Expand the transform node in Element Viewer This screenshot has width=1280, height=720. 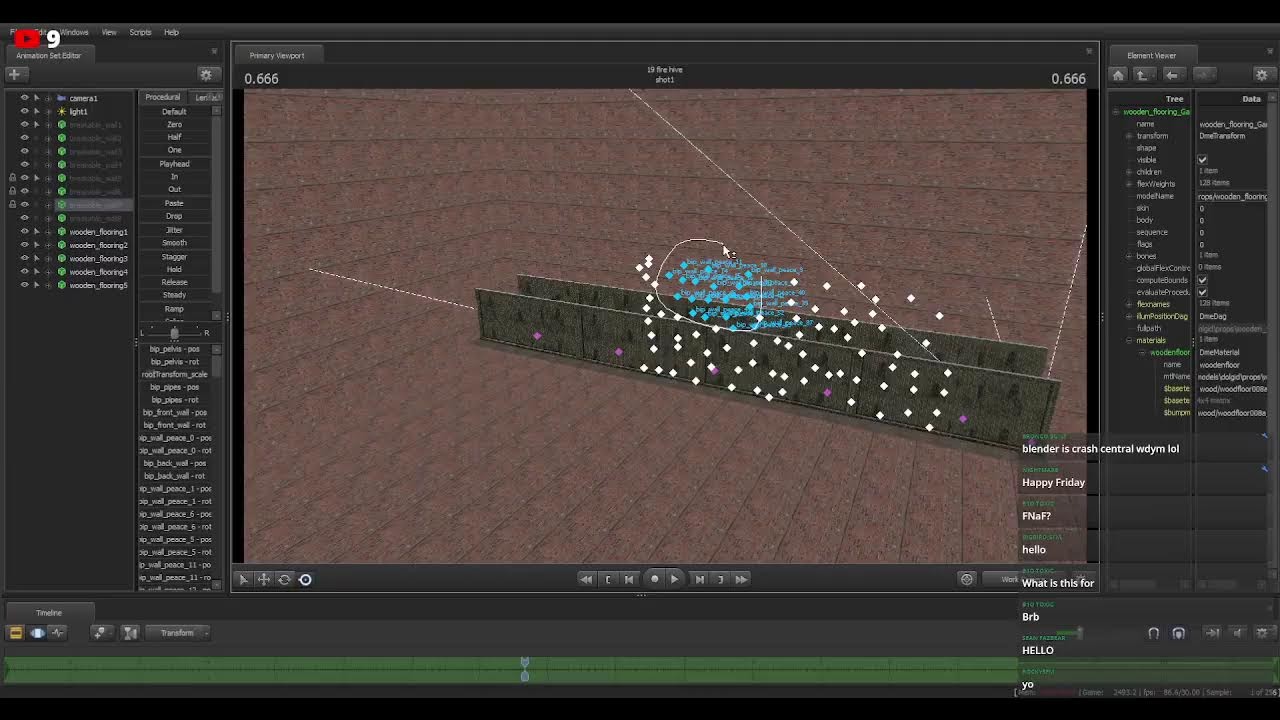[1128, 136]
